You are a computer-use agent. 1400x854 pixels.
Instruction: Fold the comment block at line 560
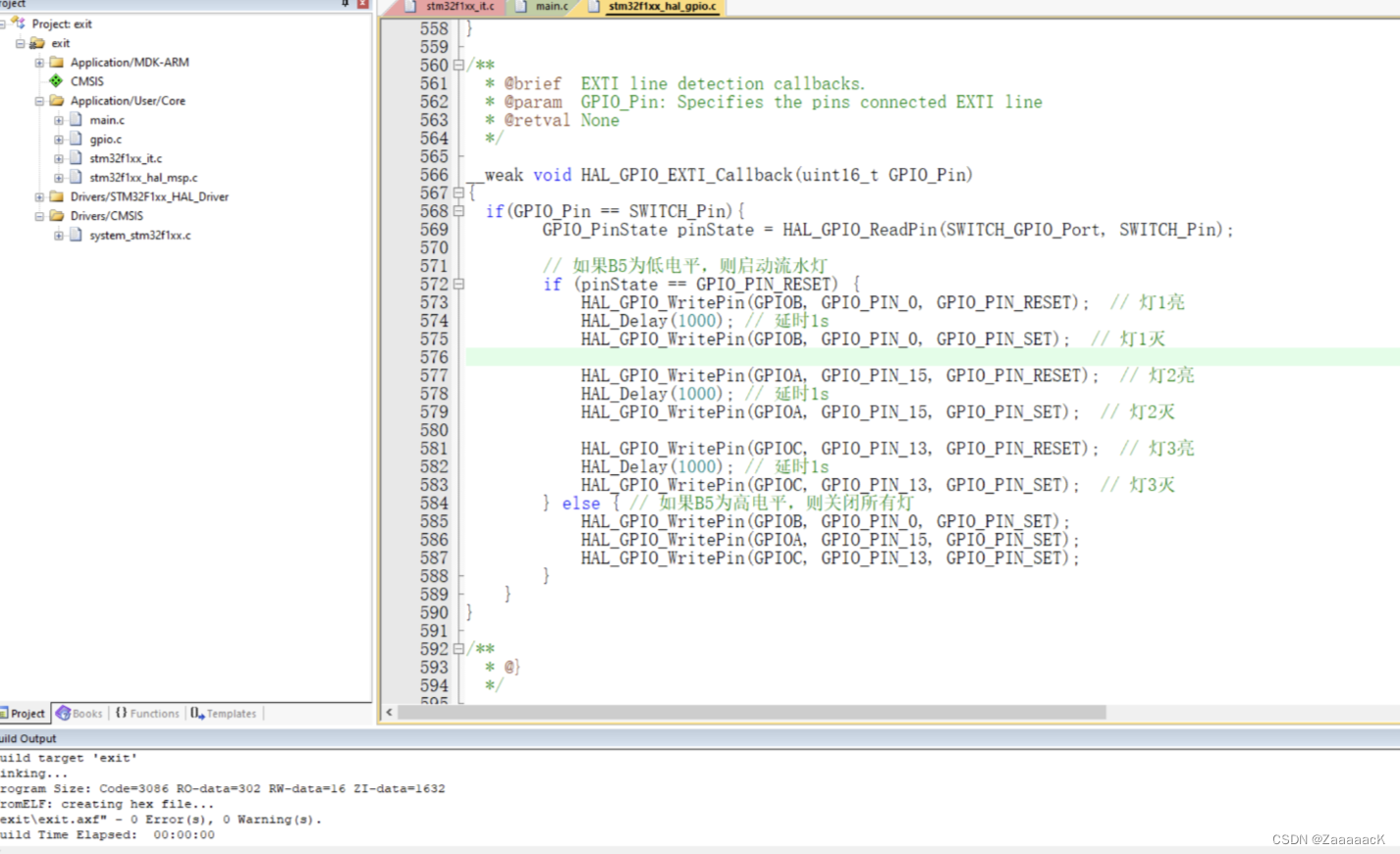coord(458,65)
